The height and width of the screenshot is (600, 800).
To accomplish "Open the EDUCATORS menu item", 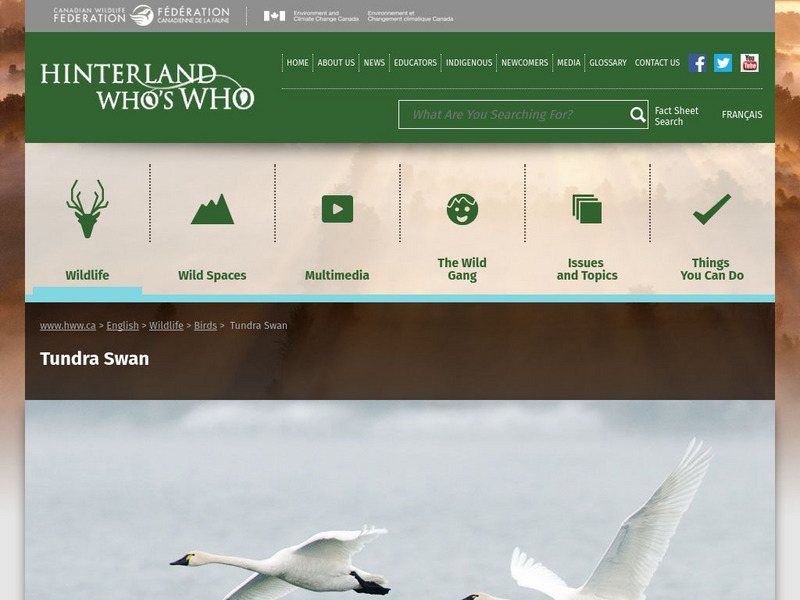I will point(417,62).
